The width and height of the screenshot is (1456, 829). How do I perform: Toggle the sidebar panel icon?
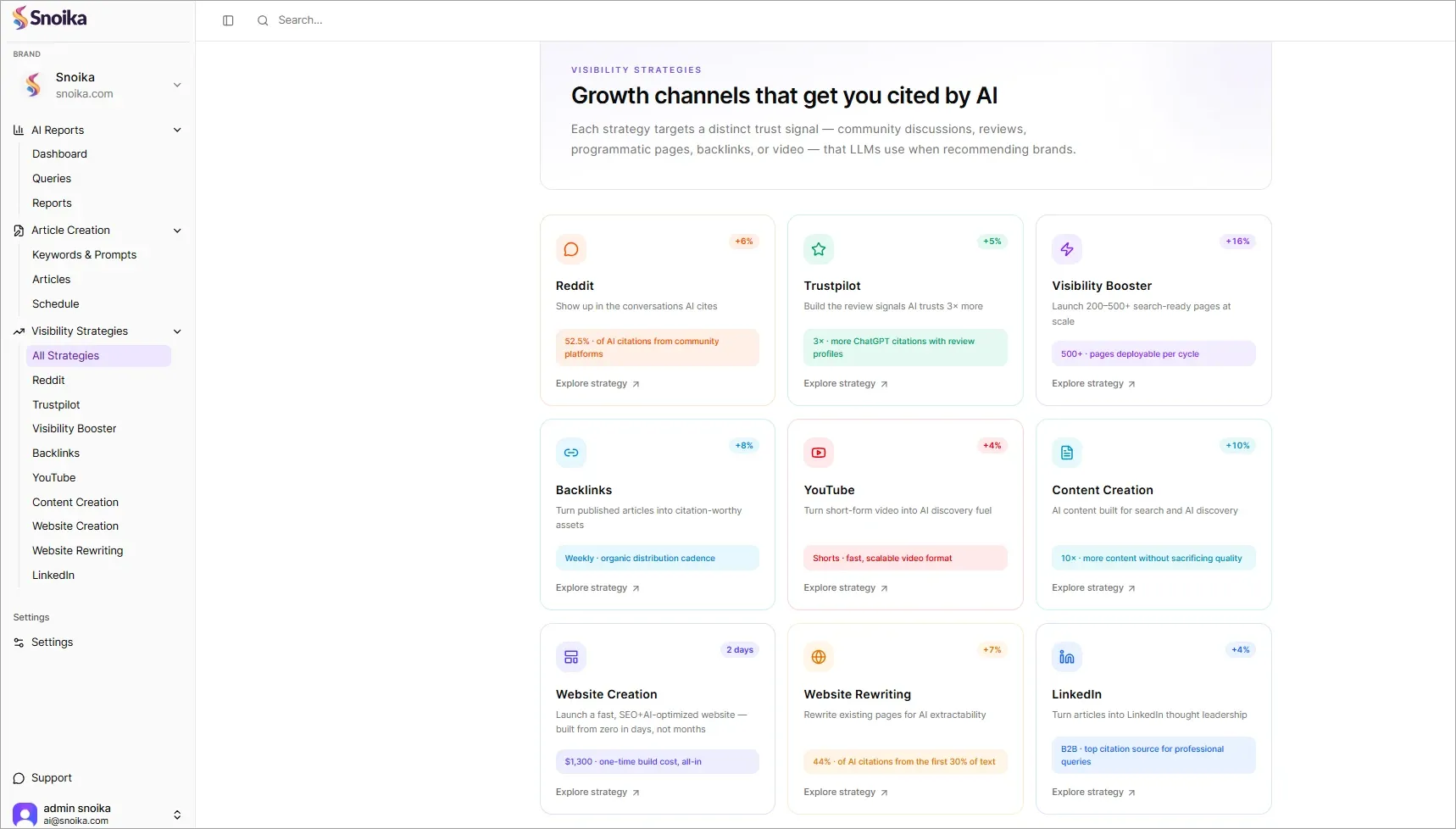pos(228,20)
